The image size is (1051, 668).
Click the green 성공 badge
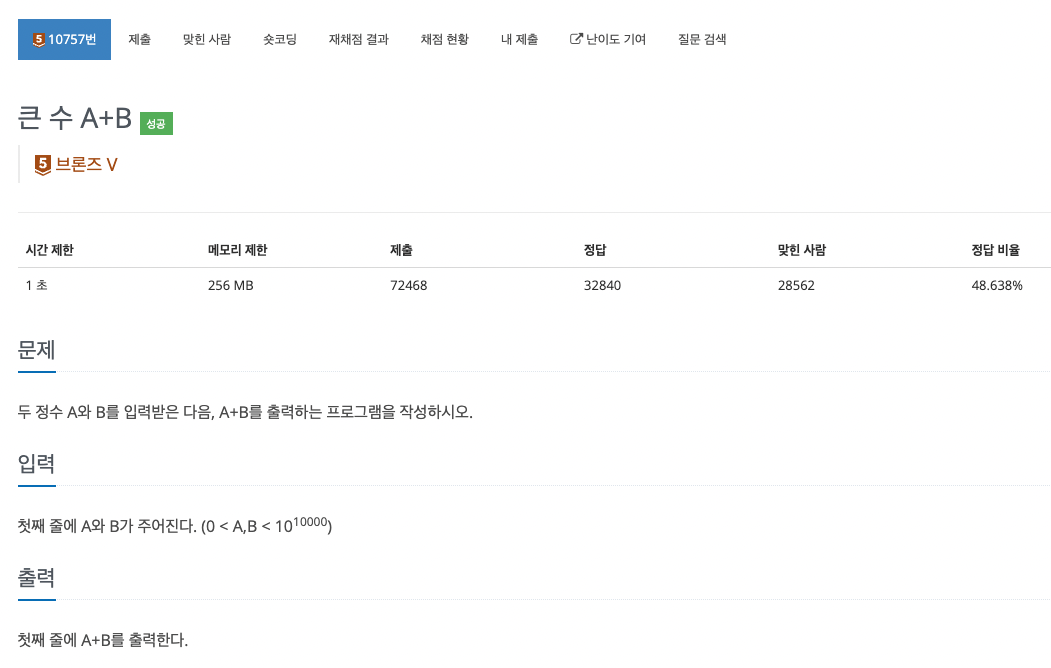click(x=156, y=123)
